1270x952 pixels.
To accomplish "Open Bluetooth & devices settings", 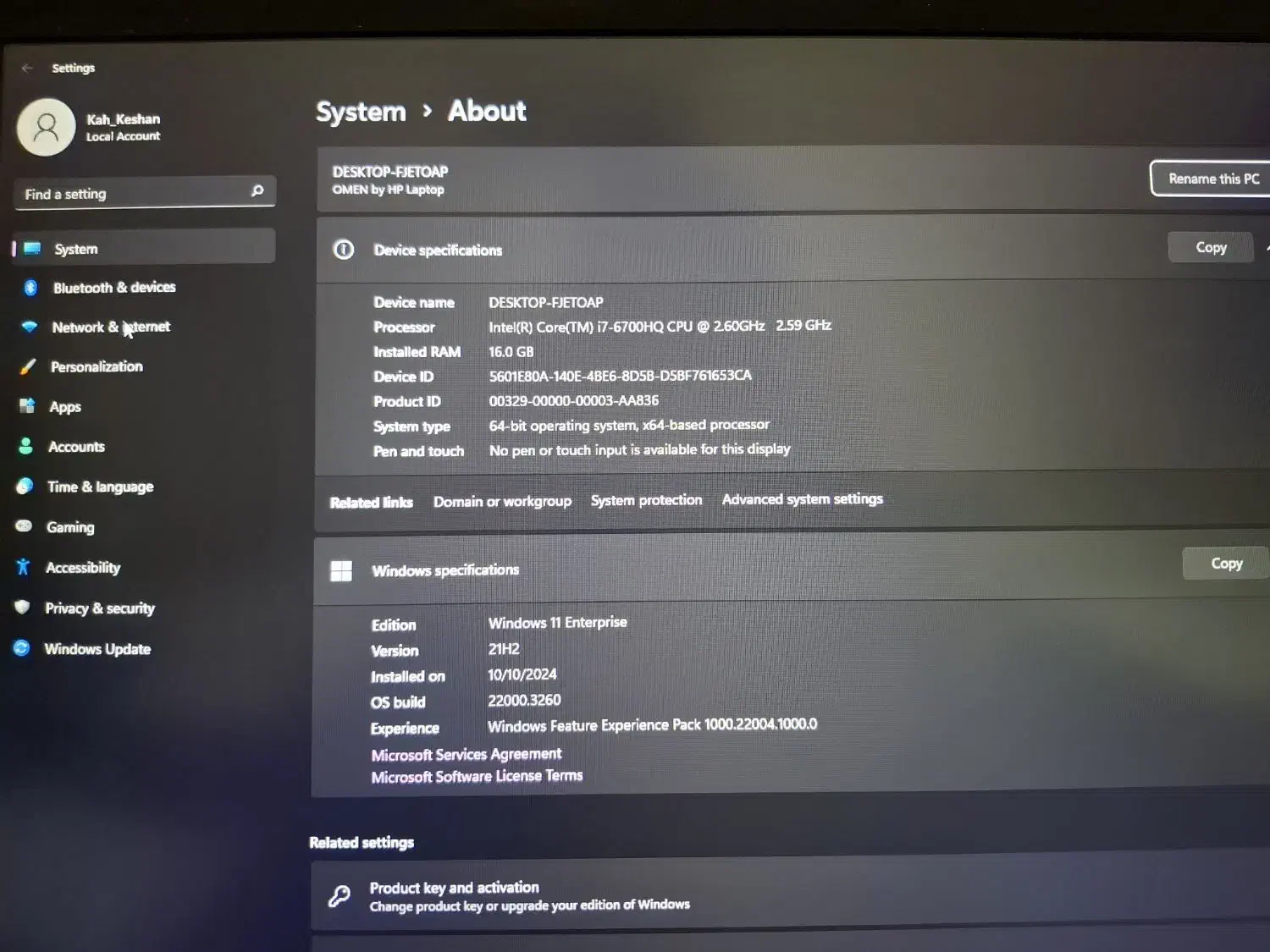I will (x=113, y=288).
